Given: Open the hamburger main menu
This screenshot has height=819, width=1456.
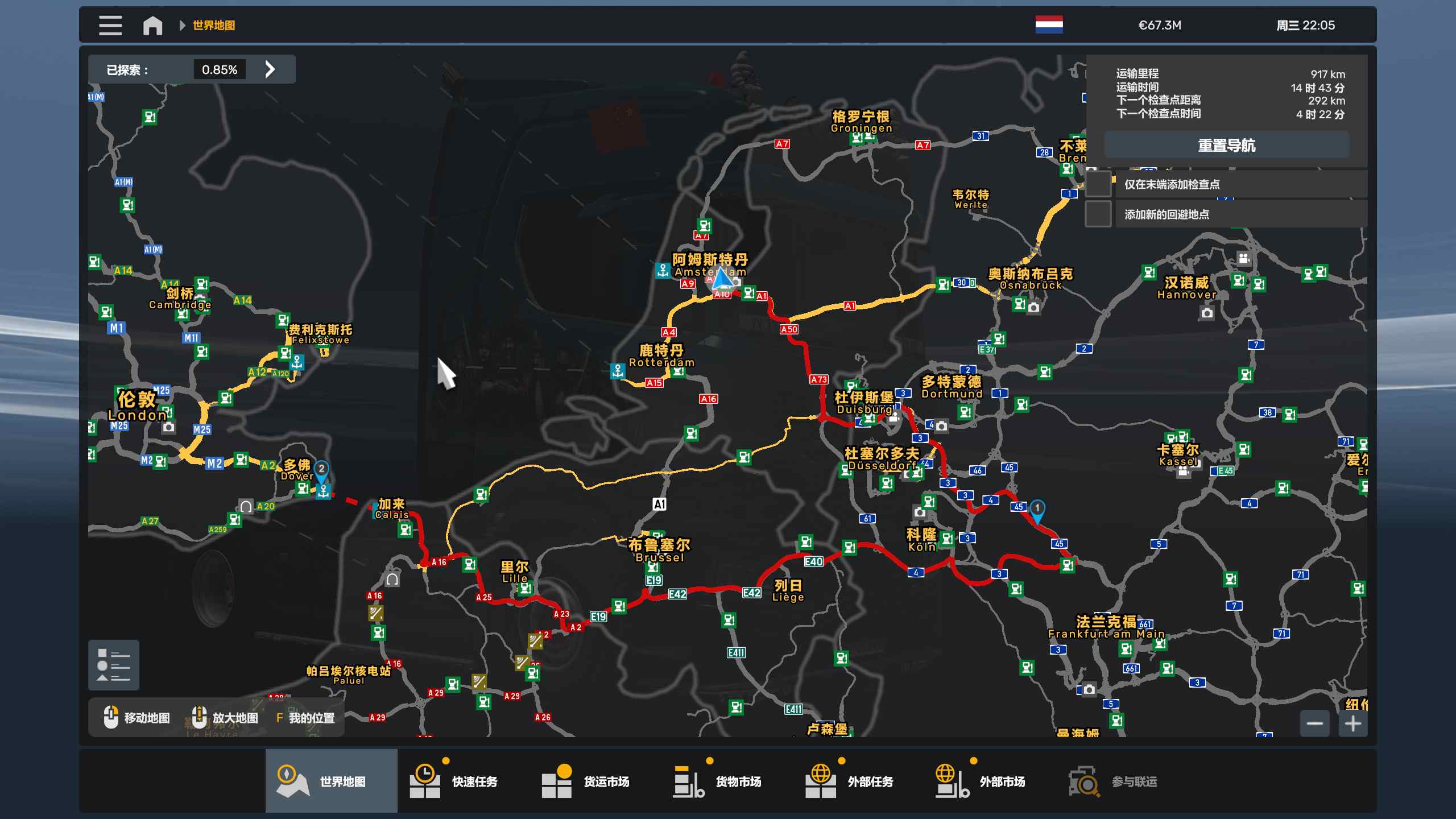Looking at the screenshot, I should click(110, 26).
